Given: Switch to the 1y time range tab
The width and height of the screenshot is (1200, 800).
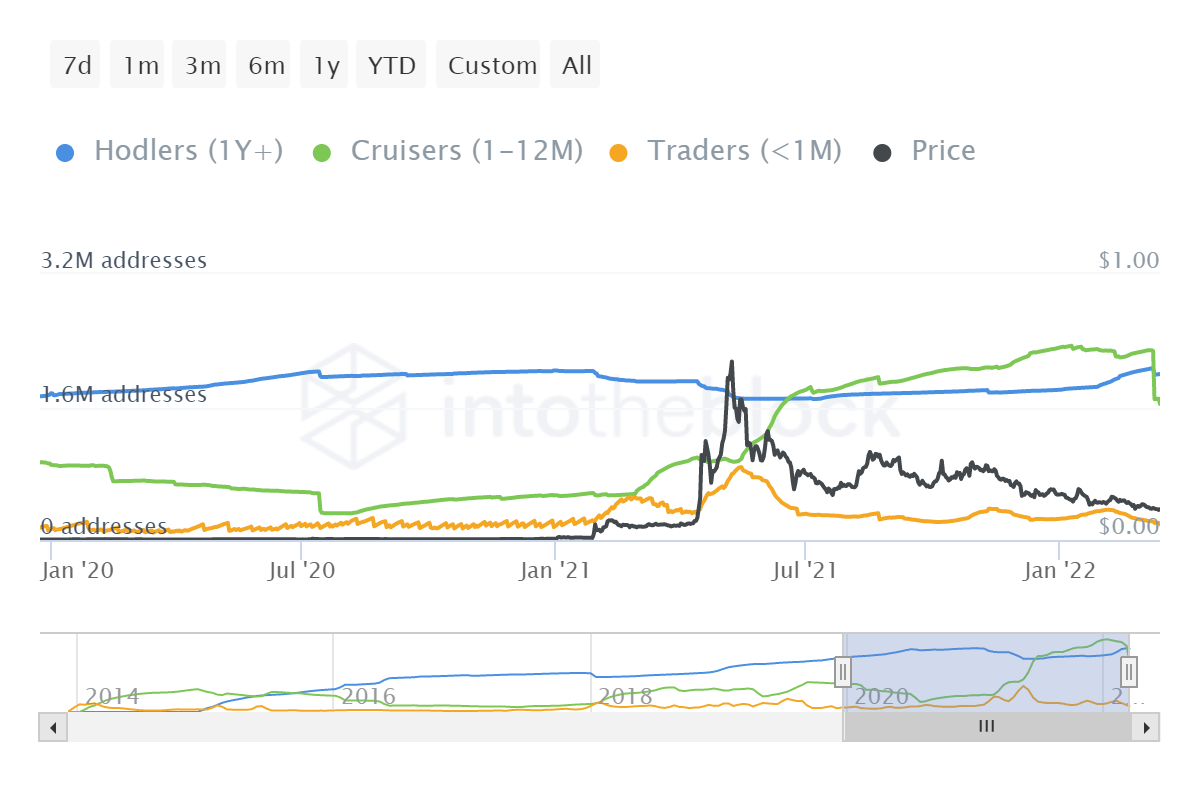Looking at the screenshot, I should pyautogui.click(x=323, y=64).
